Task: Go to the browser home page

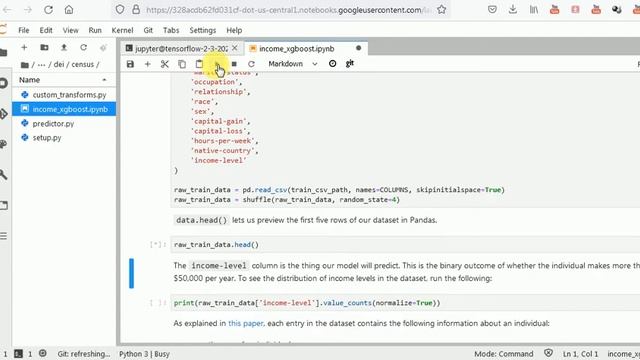Action: [x=69, y=10]
